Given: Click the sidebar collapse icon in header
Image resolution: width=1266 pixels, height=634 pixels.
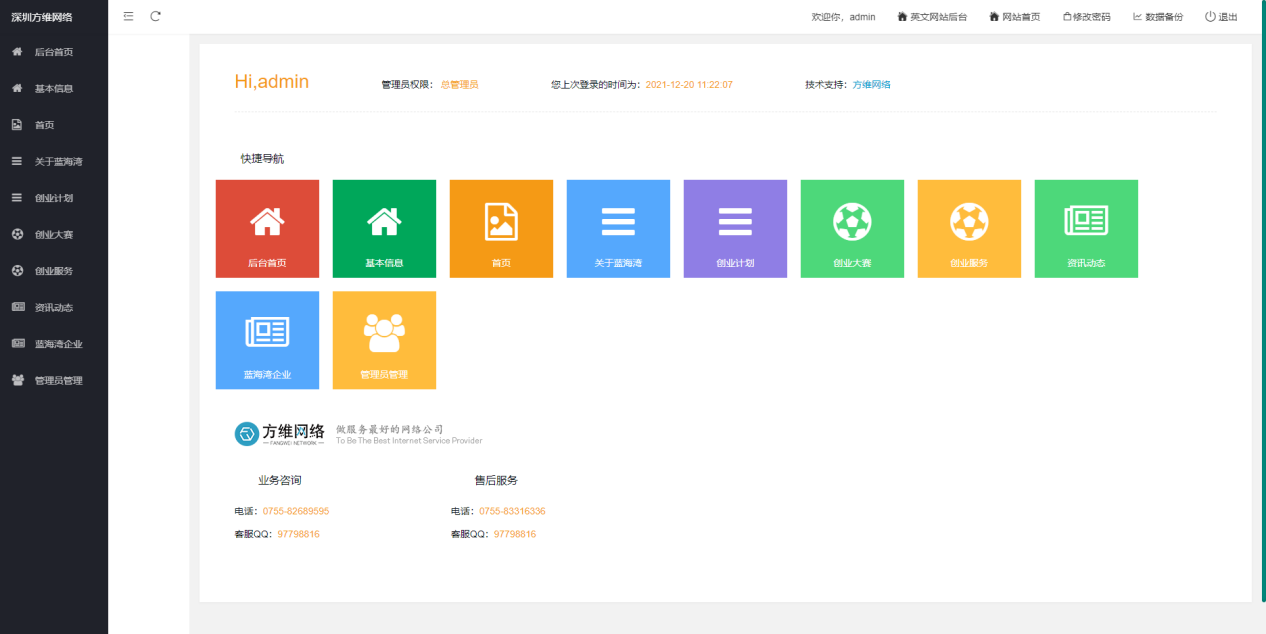Looking at the screenshot, I should [x=128, y=16].
